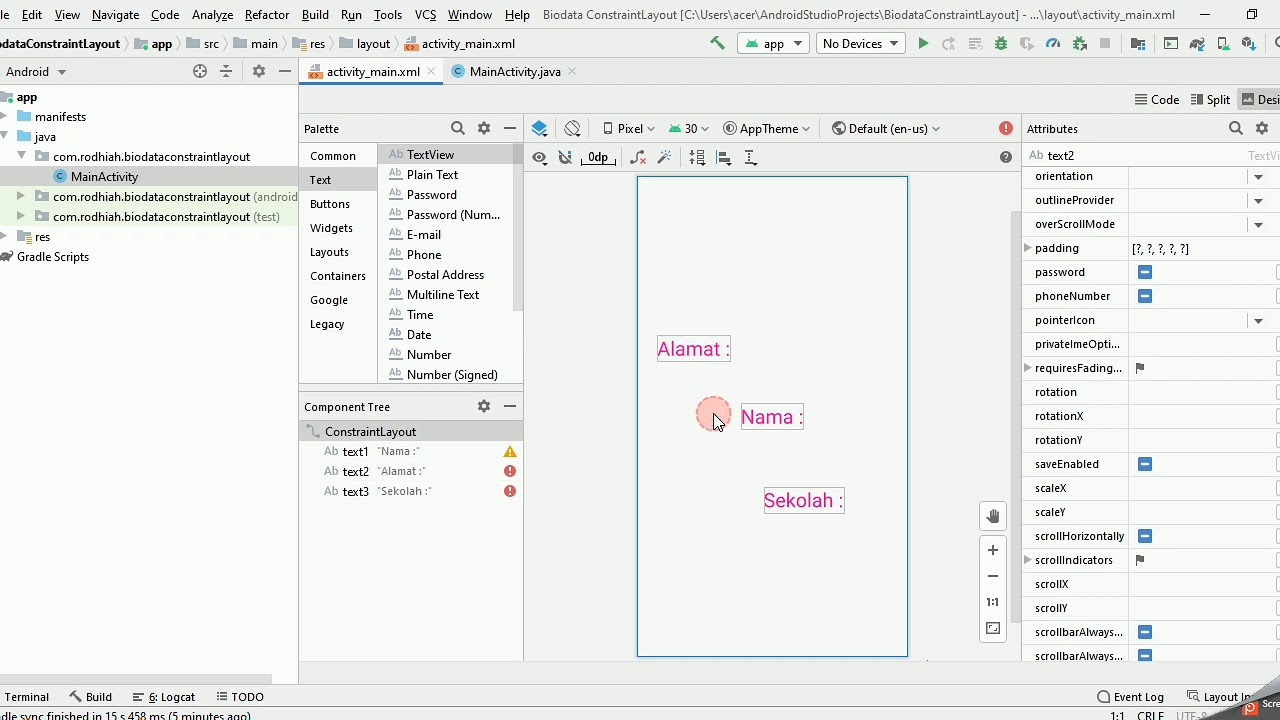1280x720 pixels.
Task: Open the Event Log panel
Action: coord(1130,697)
